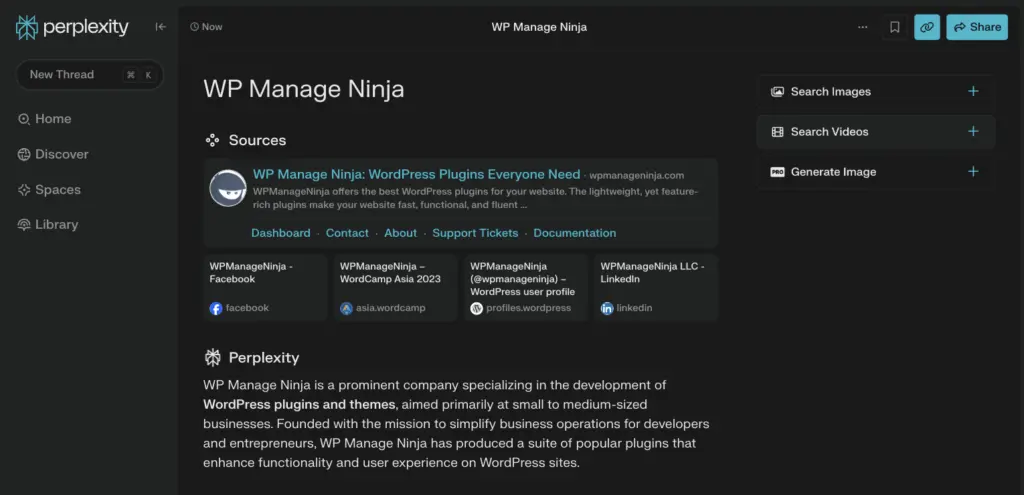Expand Search Images with plus icon
Image resolution: width=1024 pixels, height=495 pixels.
(973, 91)
